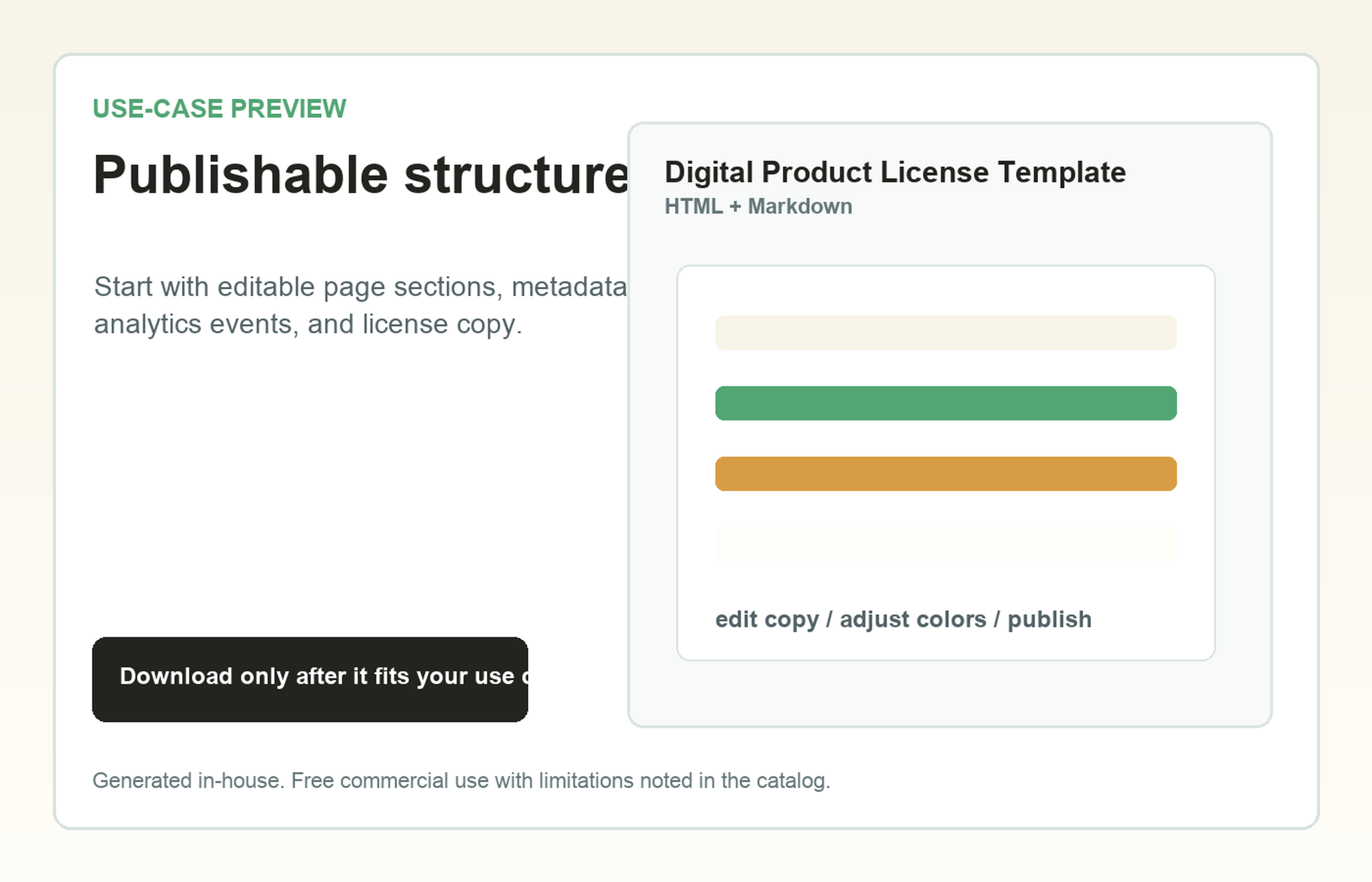Click the Start with editable page sections paragraph

click(x=361, y=305)
